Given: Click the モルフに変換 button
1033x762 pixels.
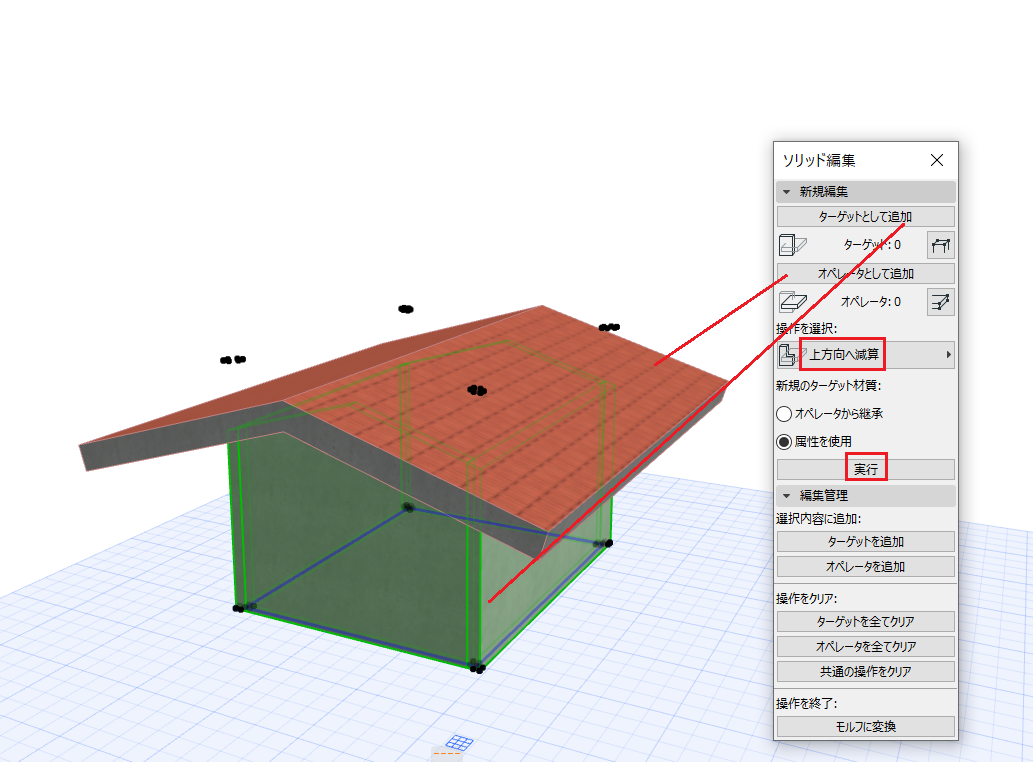Looking at the screenshot, I should [866, 726].
